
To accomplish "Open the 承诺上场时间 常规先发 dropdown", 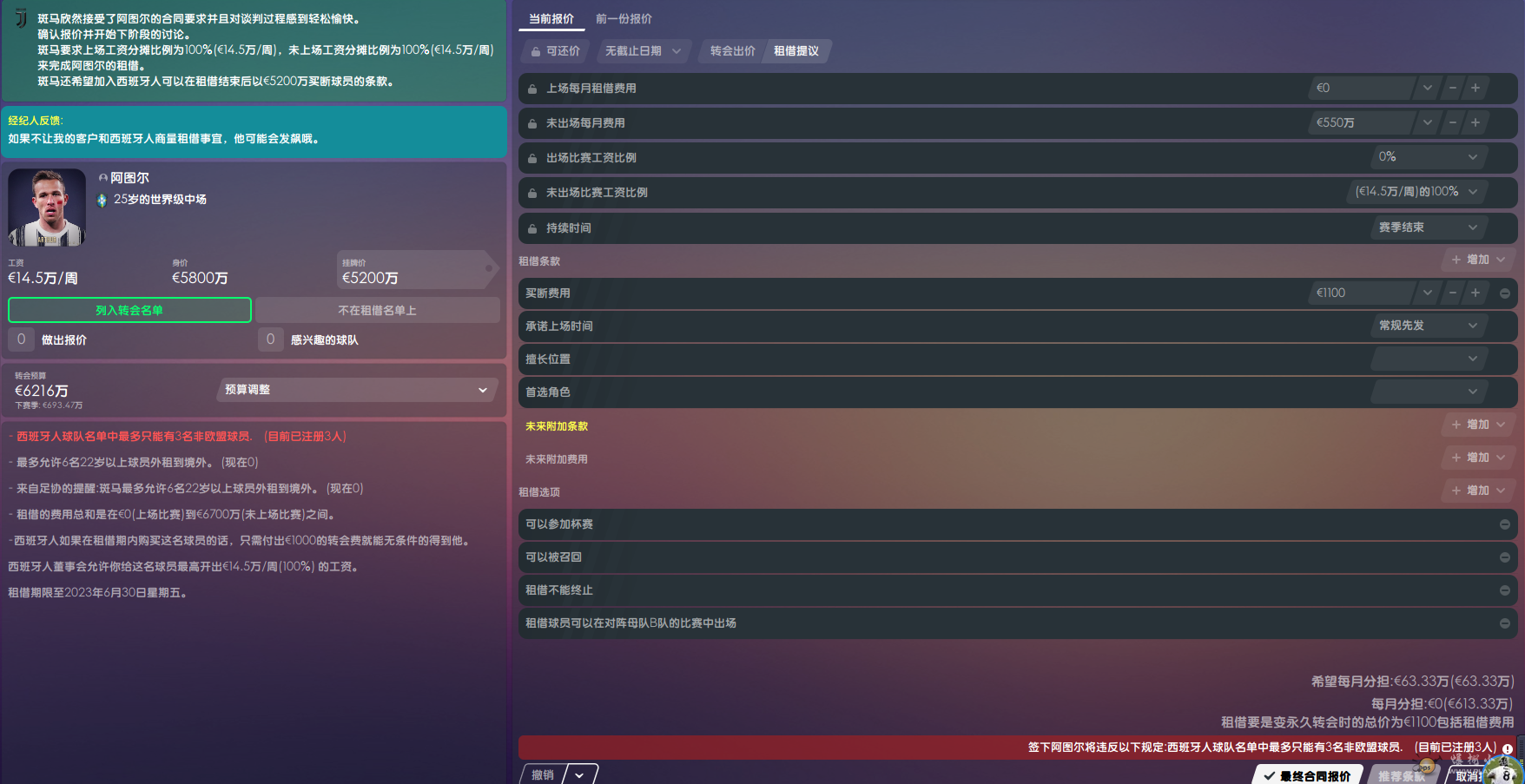I will (1427, 326).
